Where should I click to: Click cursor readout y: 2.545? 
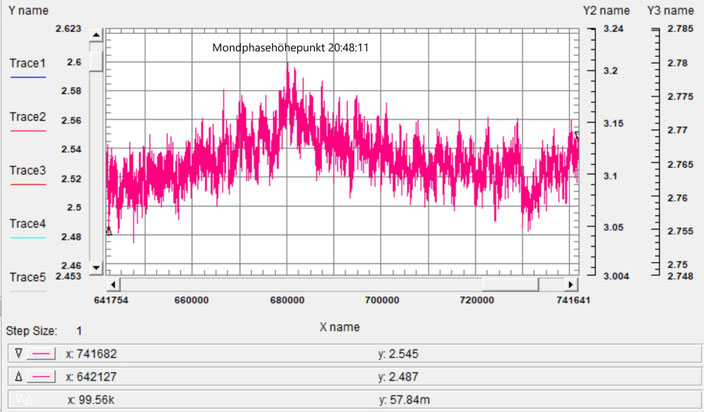coord(398,354)
